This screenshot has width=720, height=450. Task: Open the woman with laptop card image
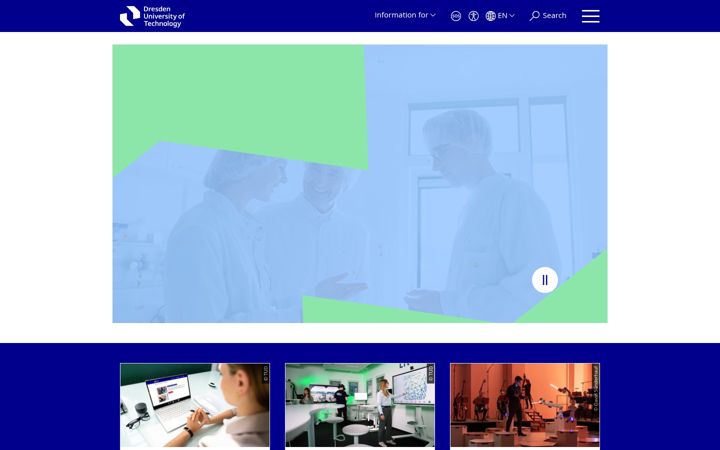point(195,405)
